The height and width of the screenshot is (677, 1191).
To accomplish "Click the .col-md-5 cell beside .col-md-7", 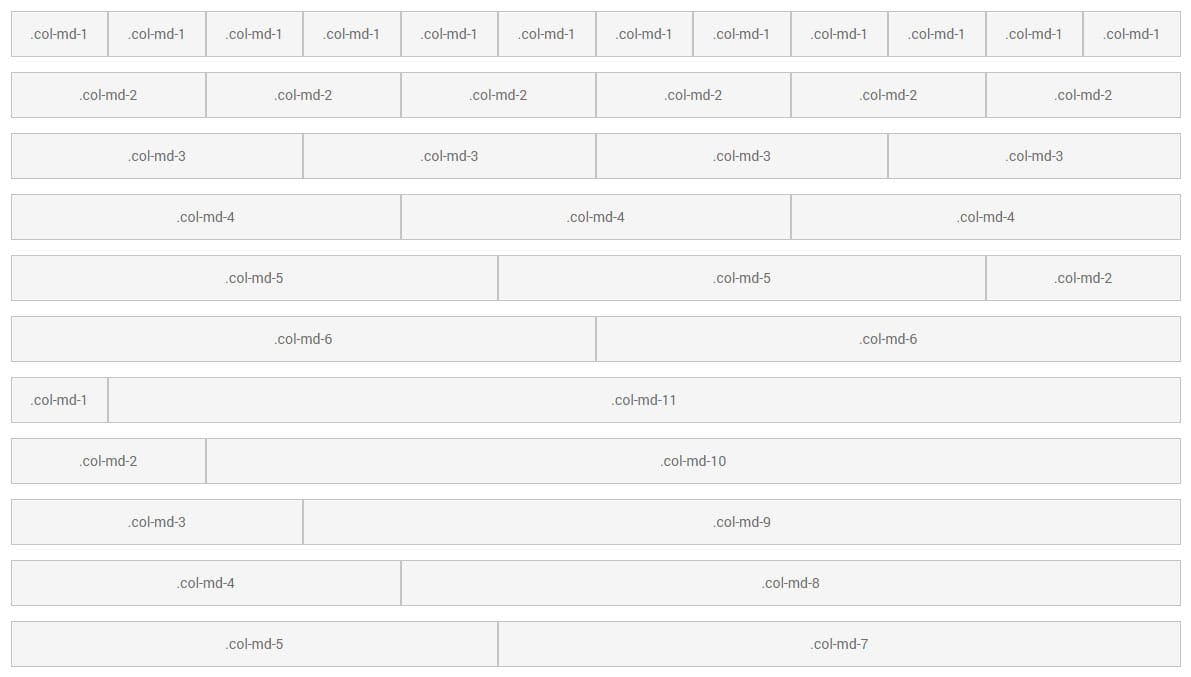I will pos(254,644).
